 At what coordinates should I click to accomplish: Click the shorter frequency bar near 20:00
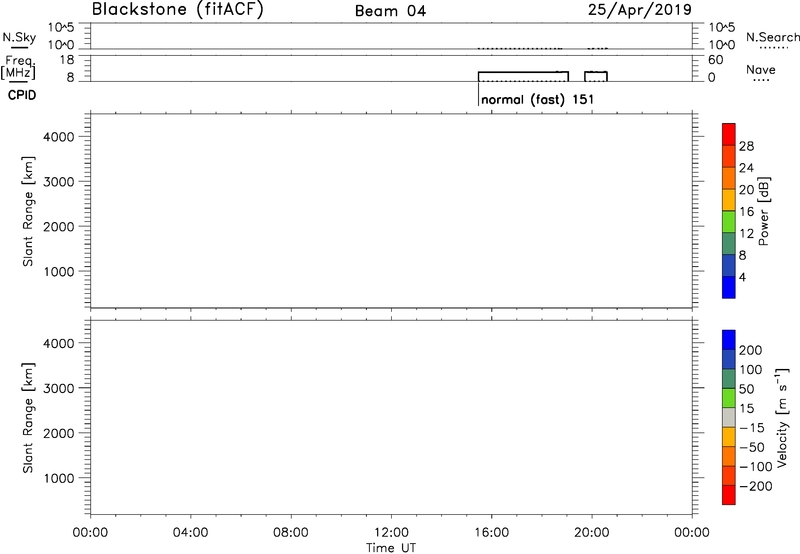point(596,77)
